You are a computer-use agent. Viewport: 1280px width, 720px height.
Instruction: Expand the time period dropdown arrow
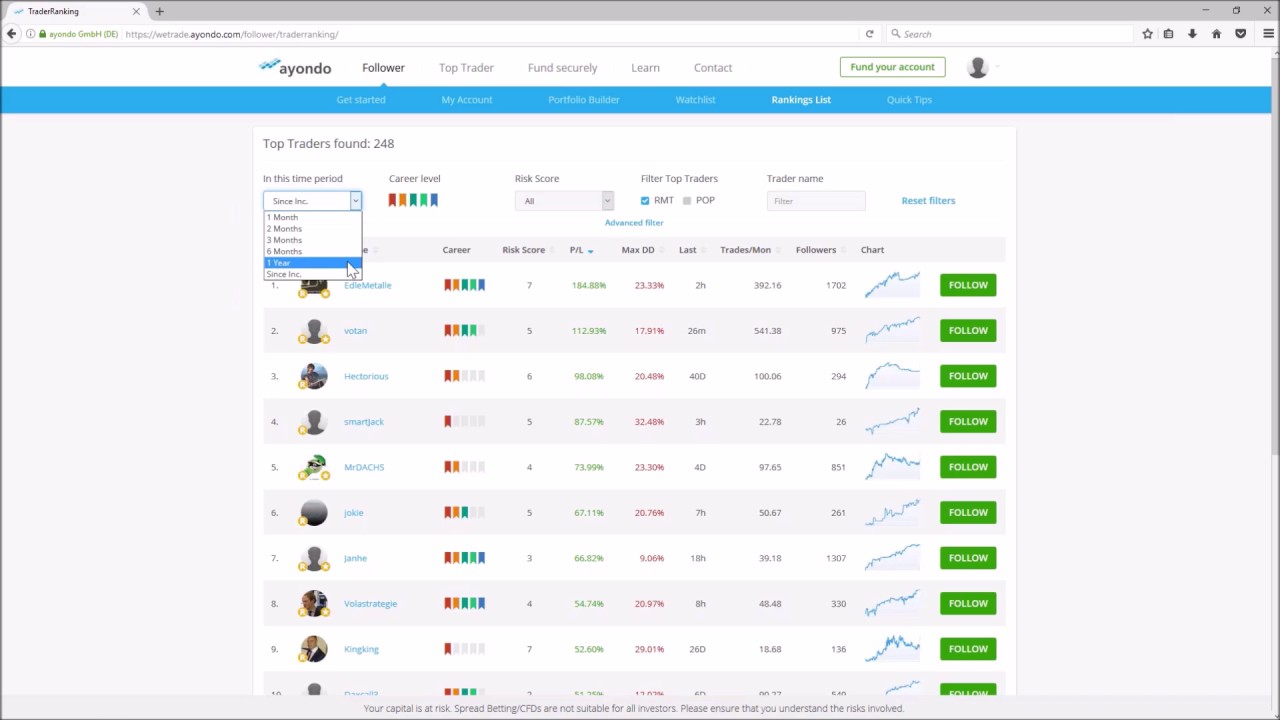[355, 201]
